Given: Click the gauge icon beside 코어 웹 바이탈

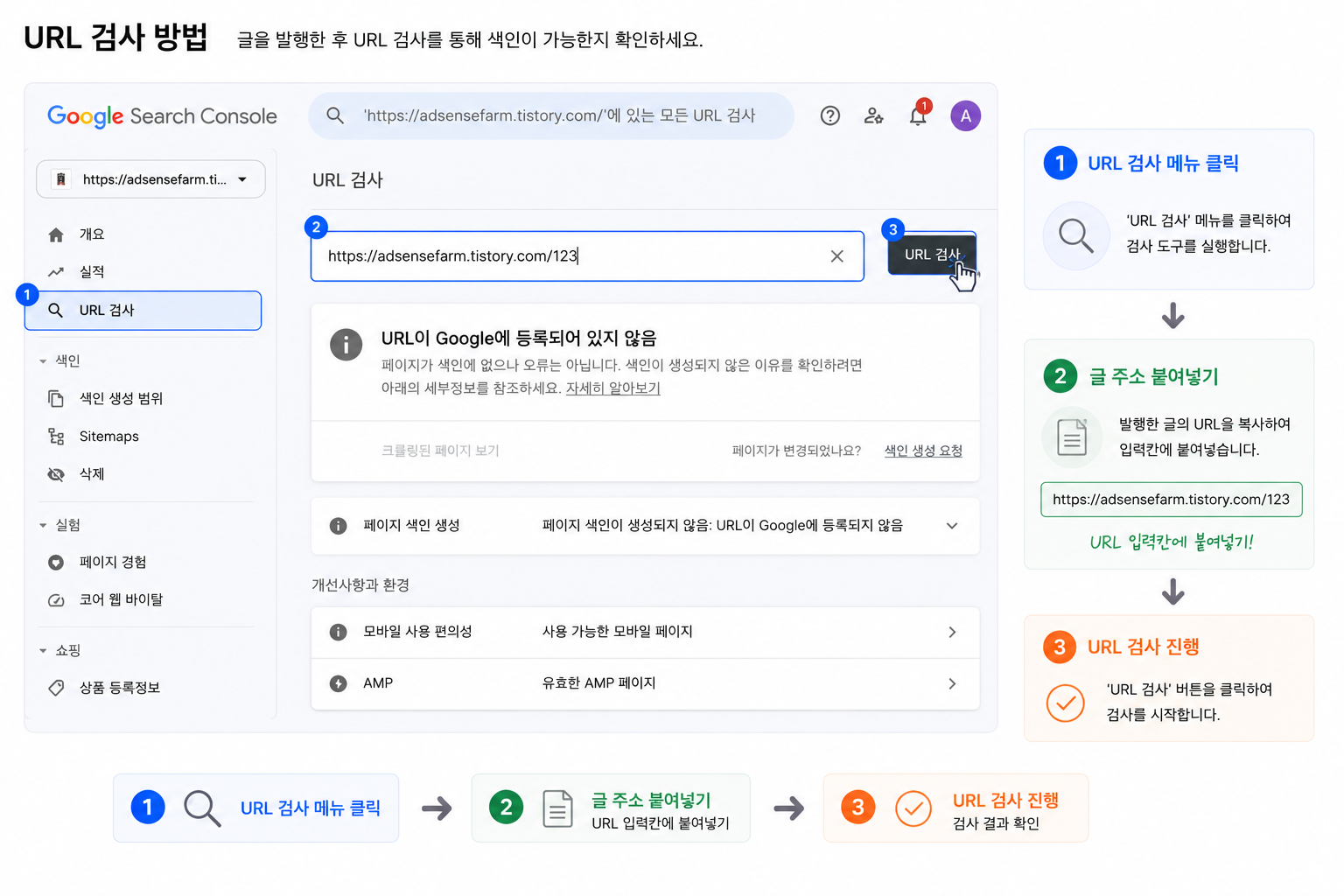Looking at the screenshot, I should [56, 600].
